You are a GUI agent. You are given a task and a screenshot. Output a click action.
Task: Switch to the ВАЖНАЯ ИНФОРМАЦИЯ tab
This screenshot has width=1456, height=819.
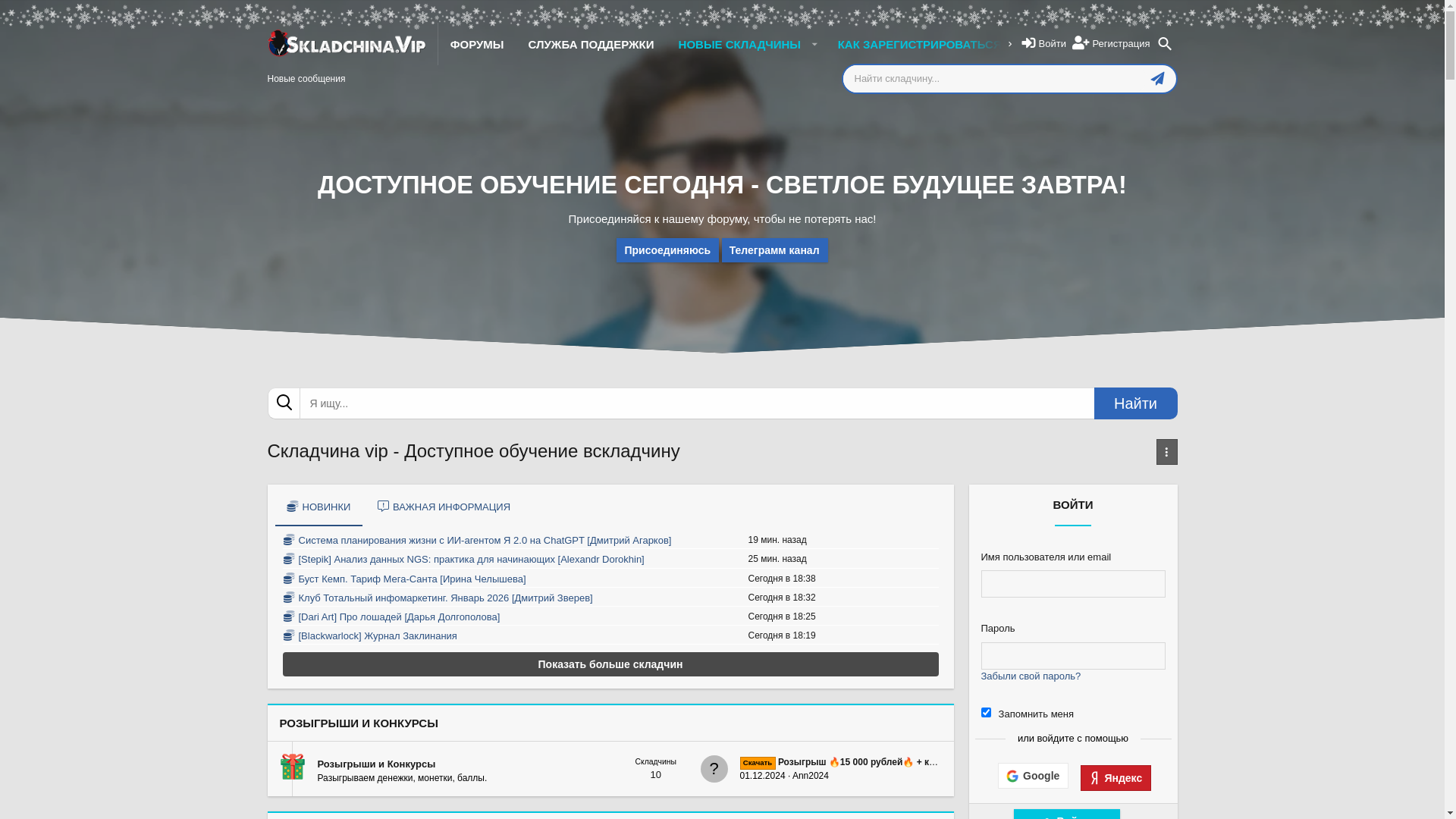pos(444,507)
